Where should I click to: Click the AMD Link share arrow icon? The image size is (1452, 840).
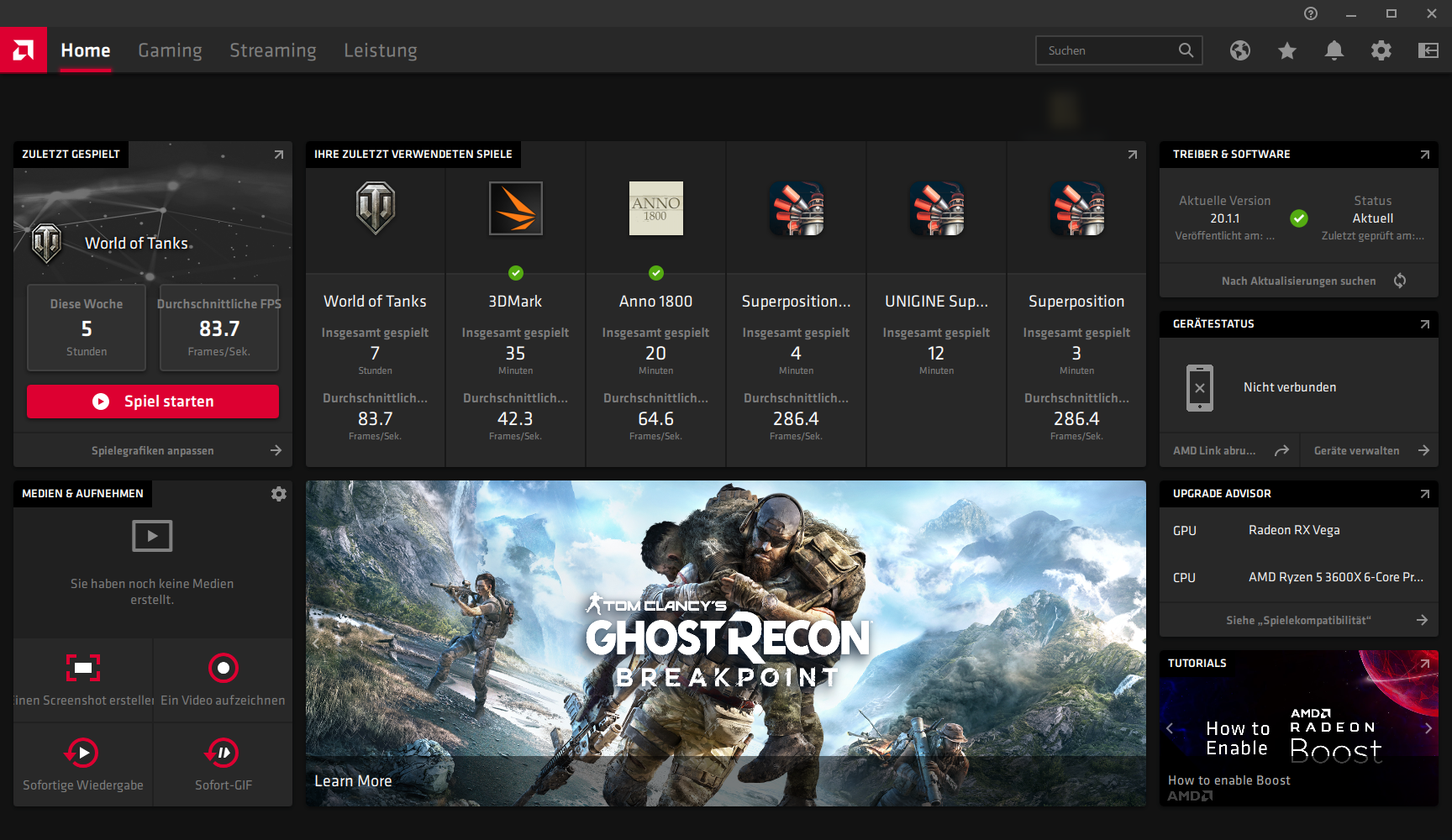click(x=1281, y=451)
